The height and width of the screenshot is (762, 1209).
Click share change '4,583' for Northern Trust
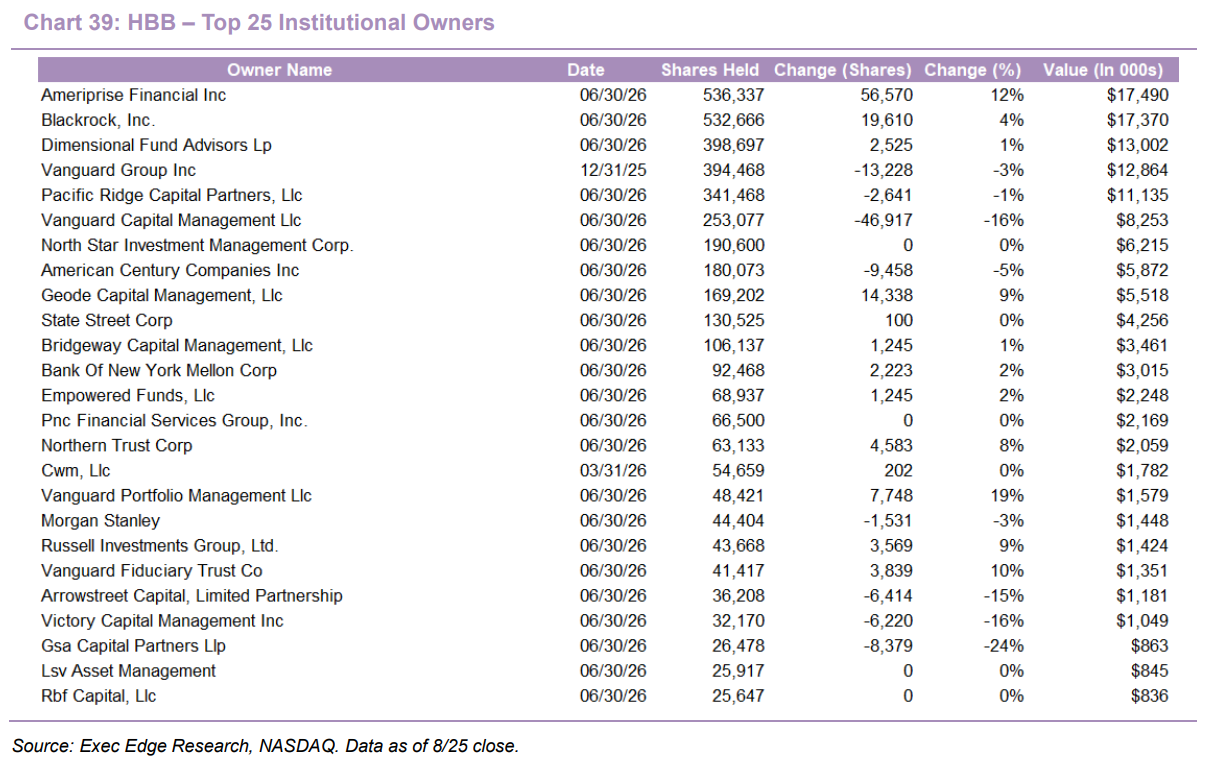tap(890, 445)
